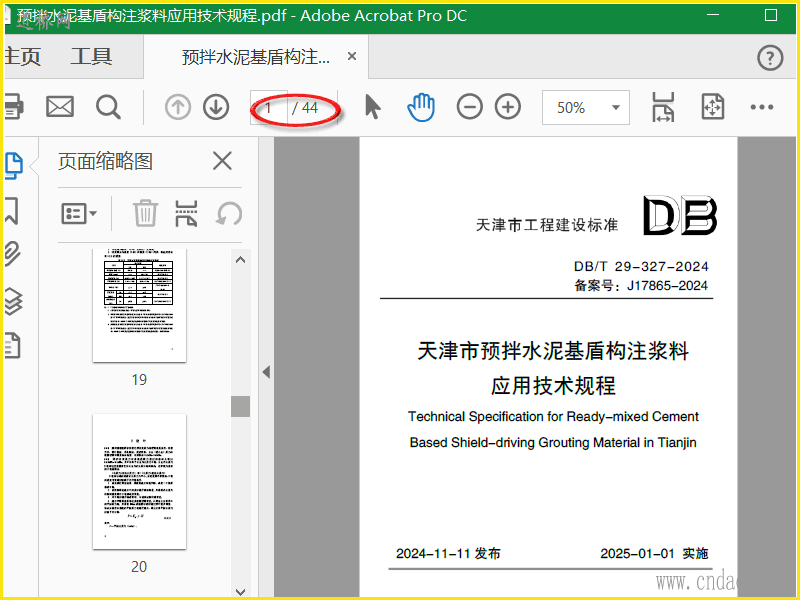This screenshot has width=800, height=600.
Task: Open print pages tool in thumbnails panel
Action: [x=186, y=213]
